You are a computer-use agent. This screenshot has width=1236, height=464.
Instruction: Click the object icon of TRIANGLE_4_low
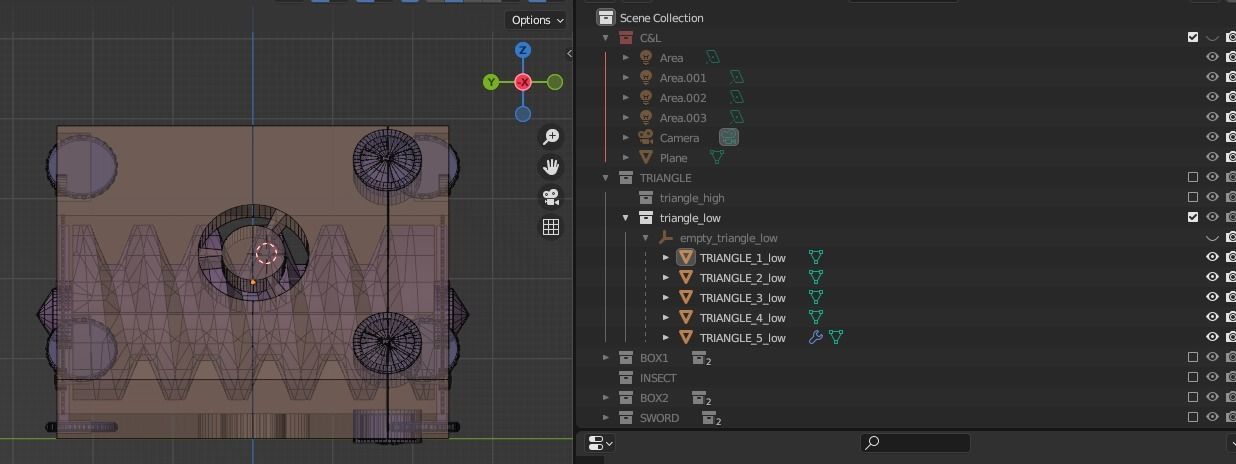point(686,317)
